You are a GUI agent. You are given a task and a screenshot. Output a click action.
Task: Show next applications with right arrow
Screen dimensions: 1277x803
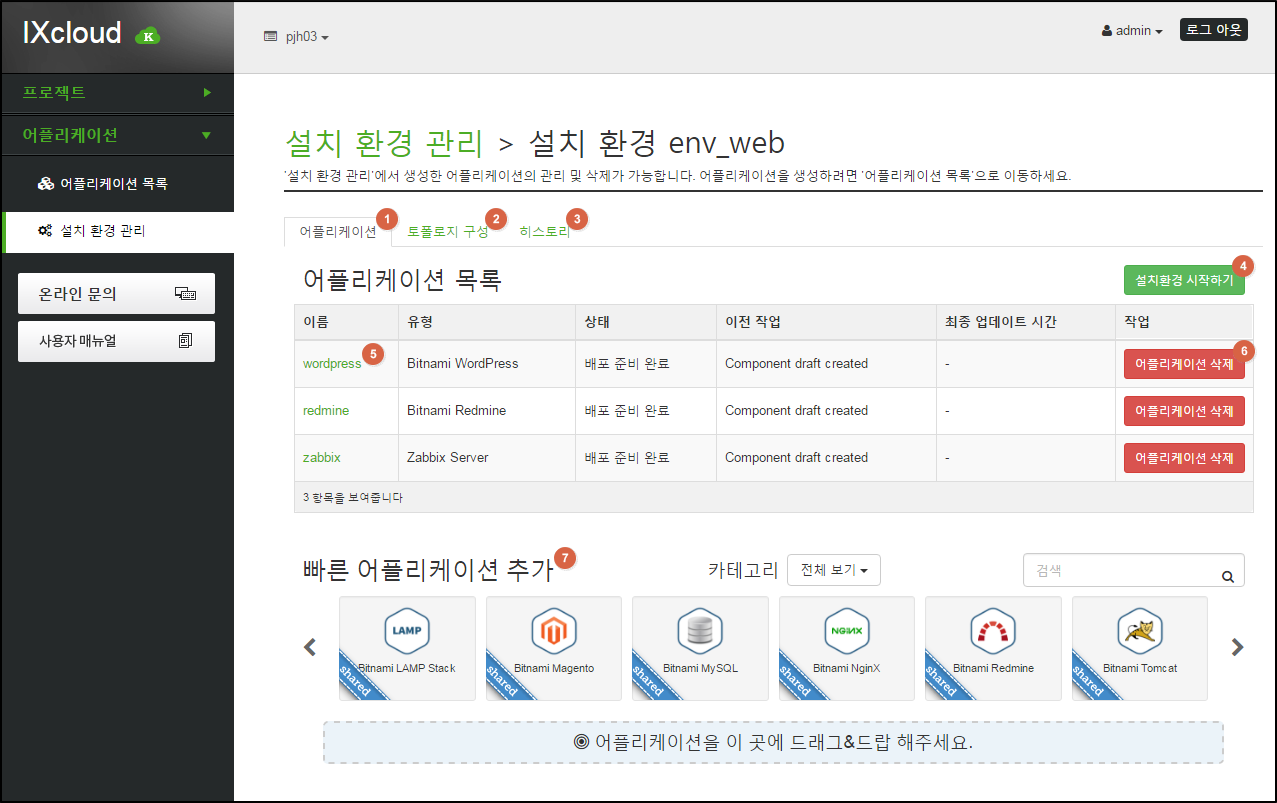click(x=1238, y=647)
